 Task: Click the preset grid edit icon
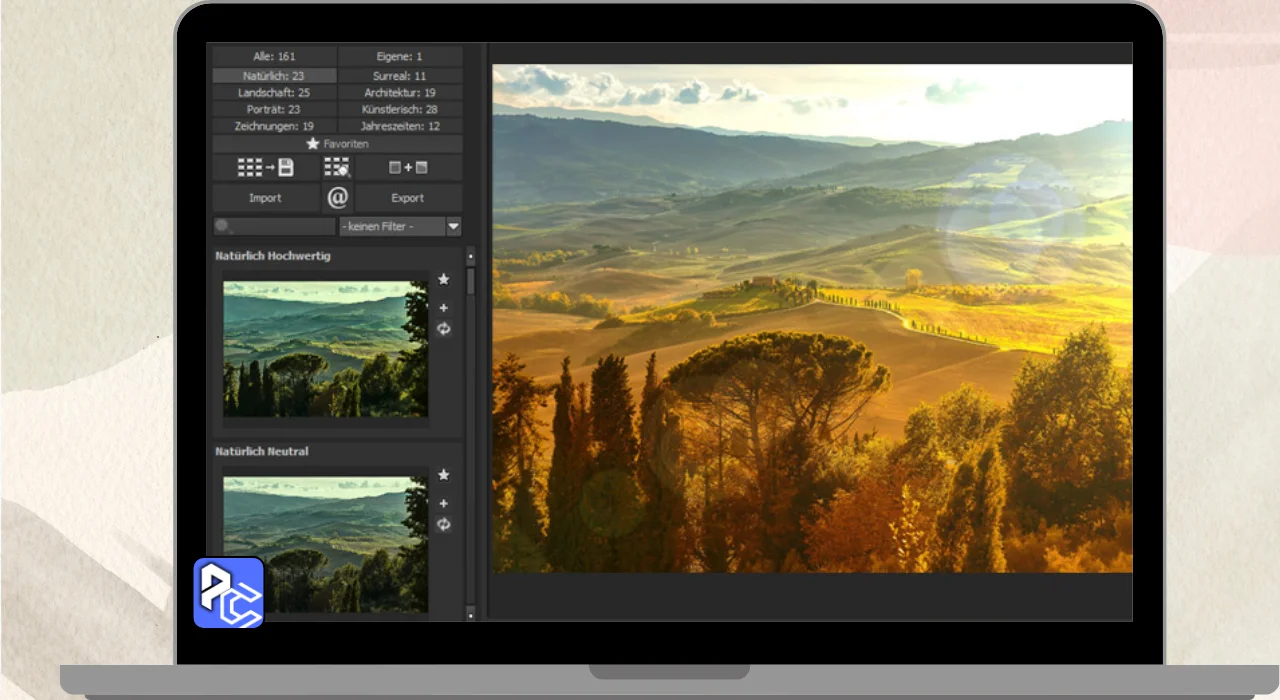337,168
